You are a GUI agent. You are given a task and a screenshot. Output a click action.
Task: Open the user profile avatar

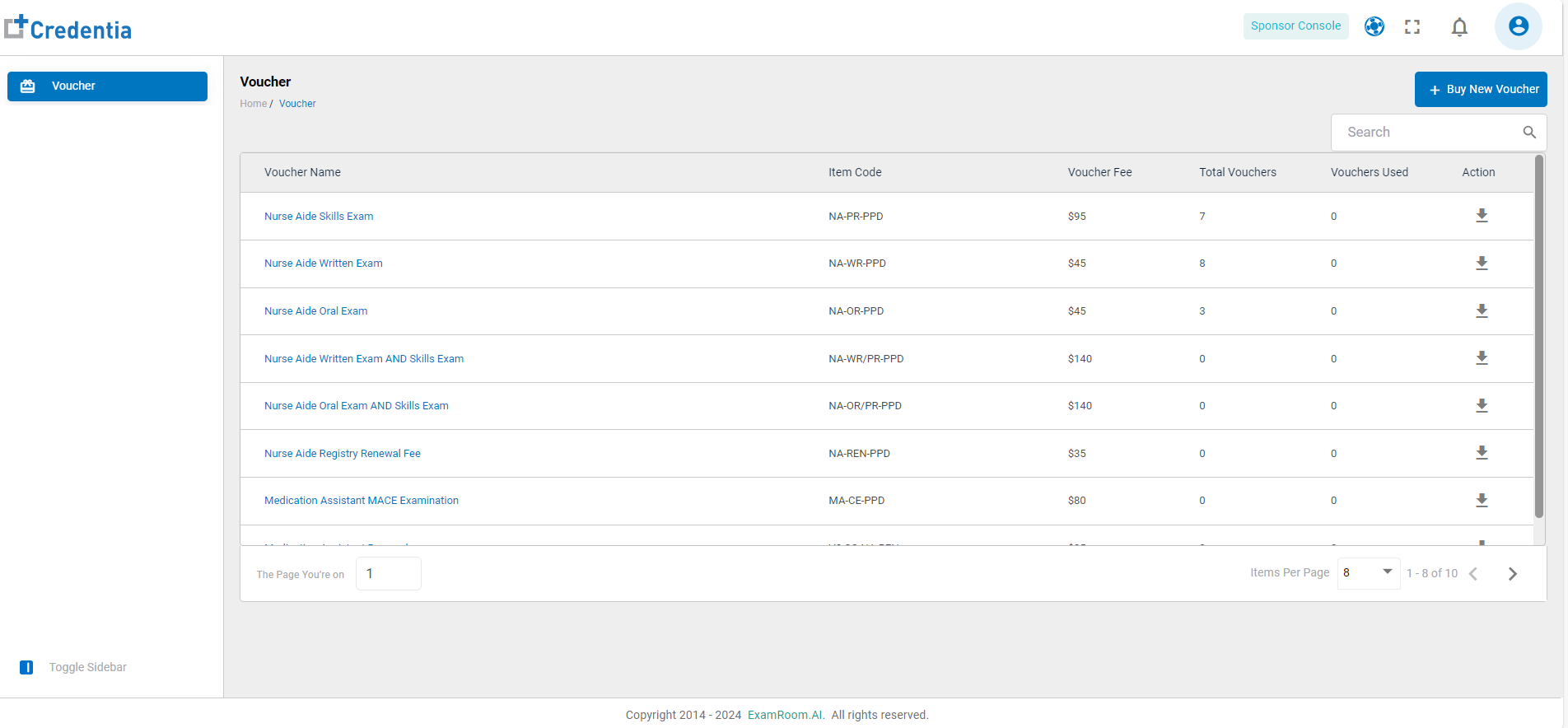click(1519, 26)
